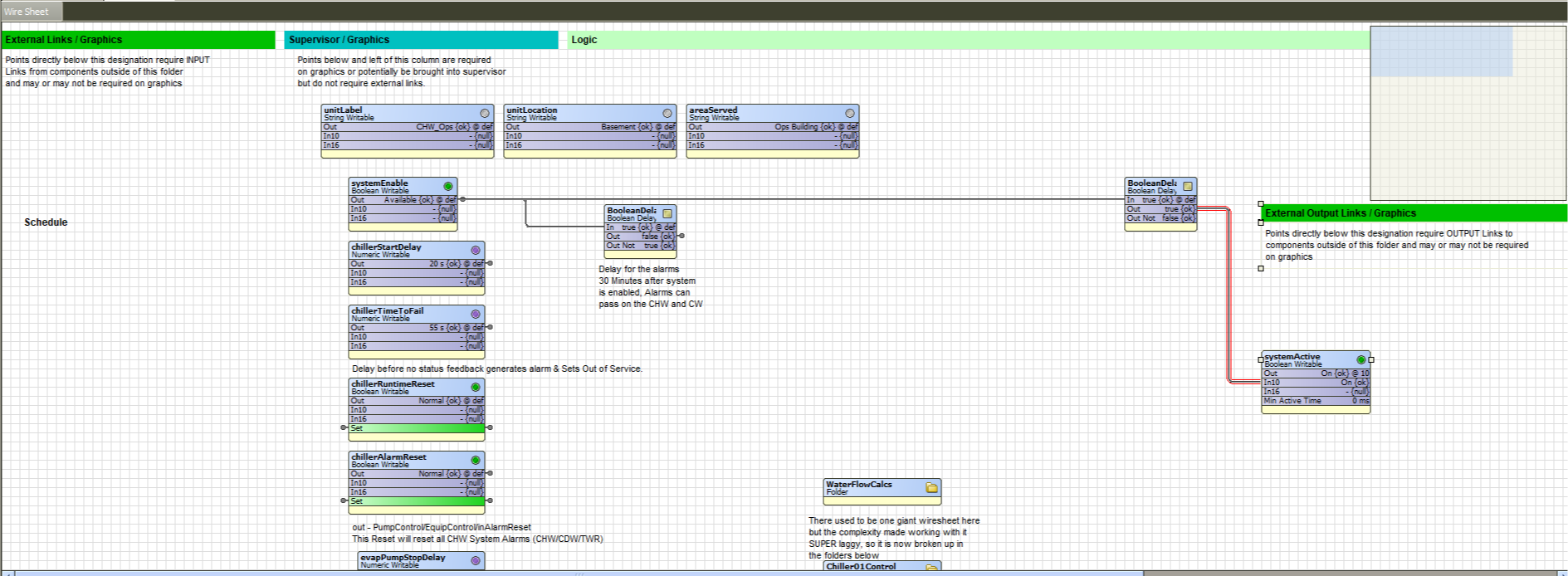Click the green systemEnable boolean icon
The width and height of the screenshot is (1568, 576).
tap(448, 186)
